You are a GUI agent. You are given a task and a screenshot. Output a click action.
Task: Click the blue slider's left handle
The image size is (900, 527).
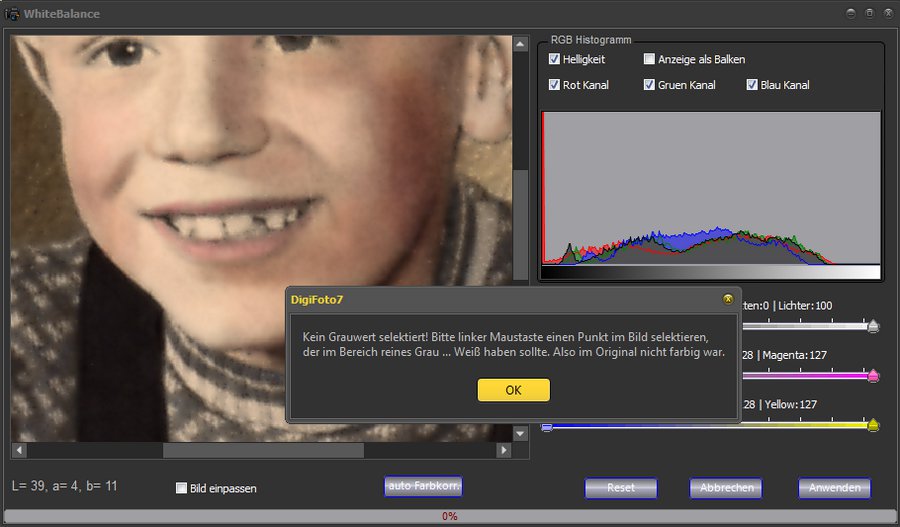[547, 427]
